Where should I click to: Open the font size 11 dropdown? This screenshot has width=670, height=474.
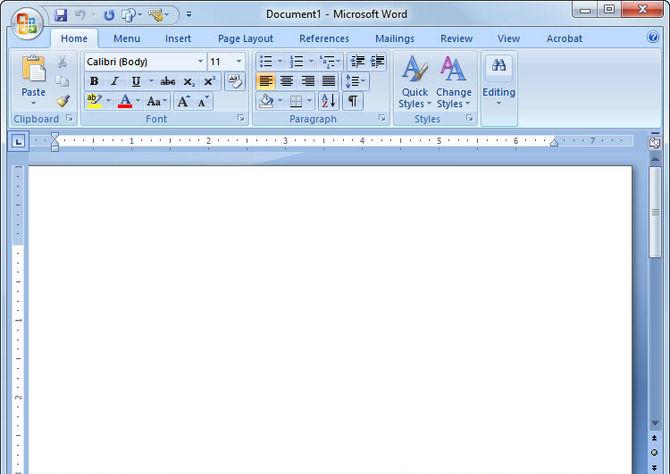[x=239, y=62]
